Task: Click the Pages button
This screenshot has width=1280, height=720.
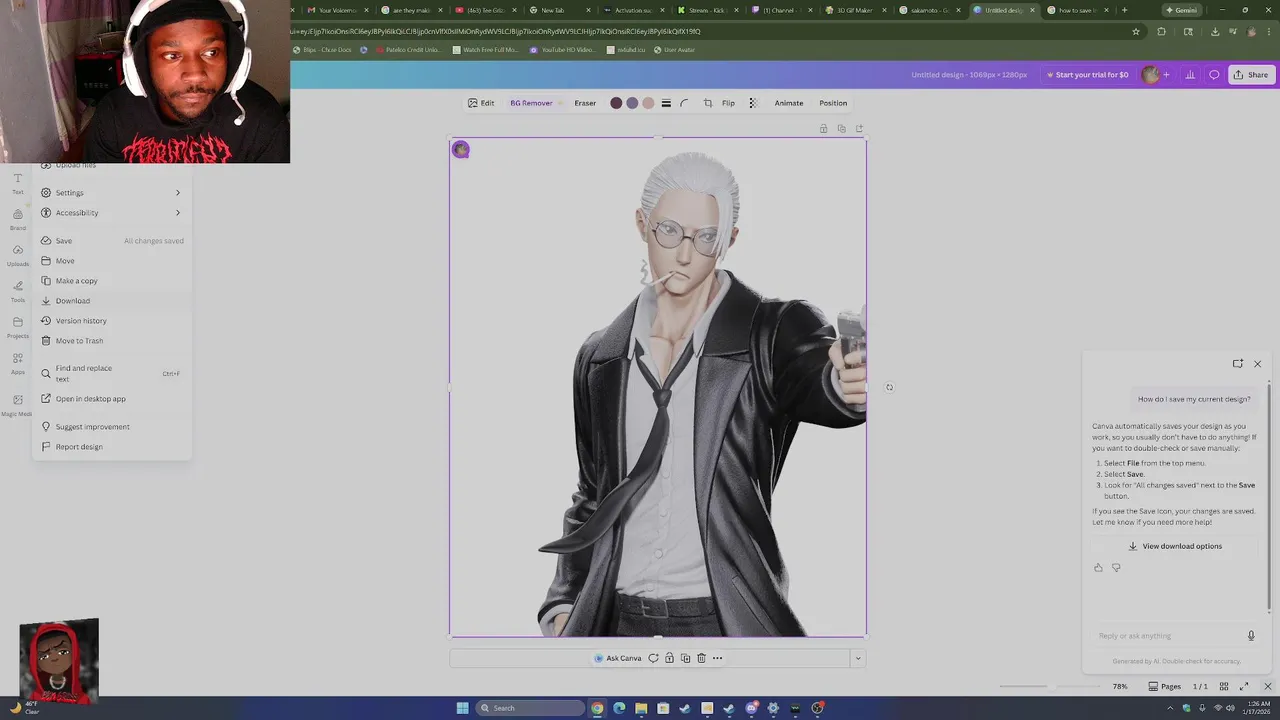Action: (x=1165, y=687)
